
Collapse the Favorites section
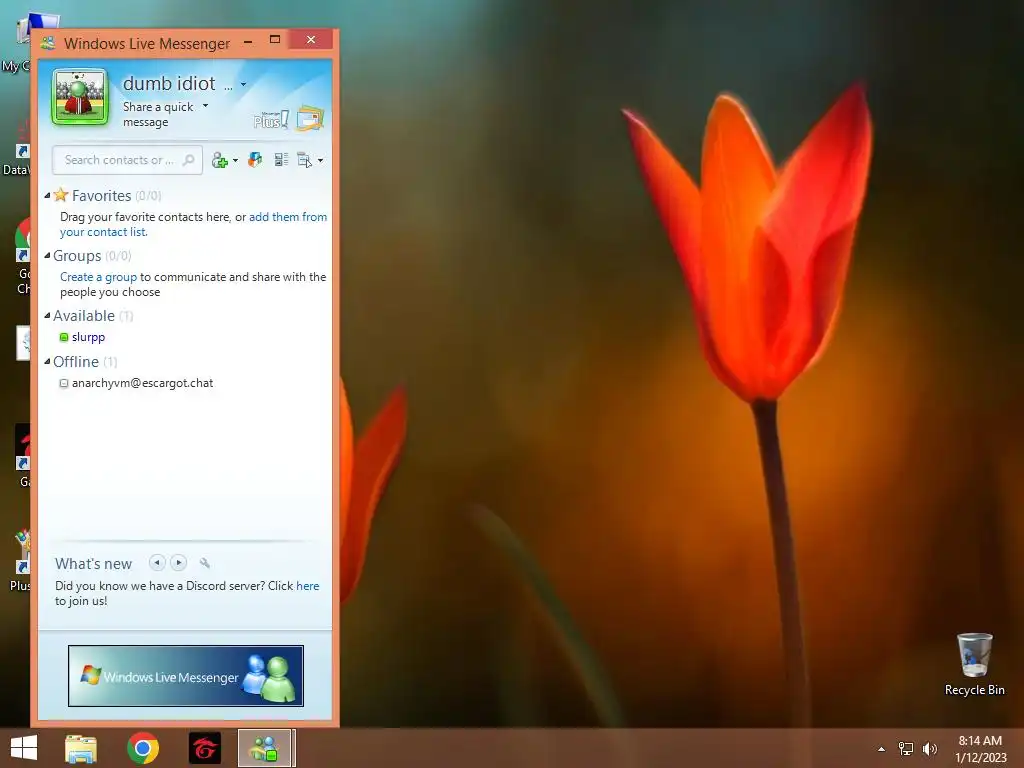(x=47, y=195)
